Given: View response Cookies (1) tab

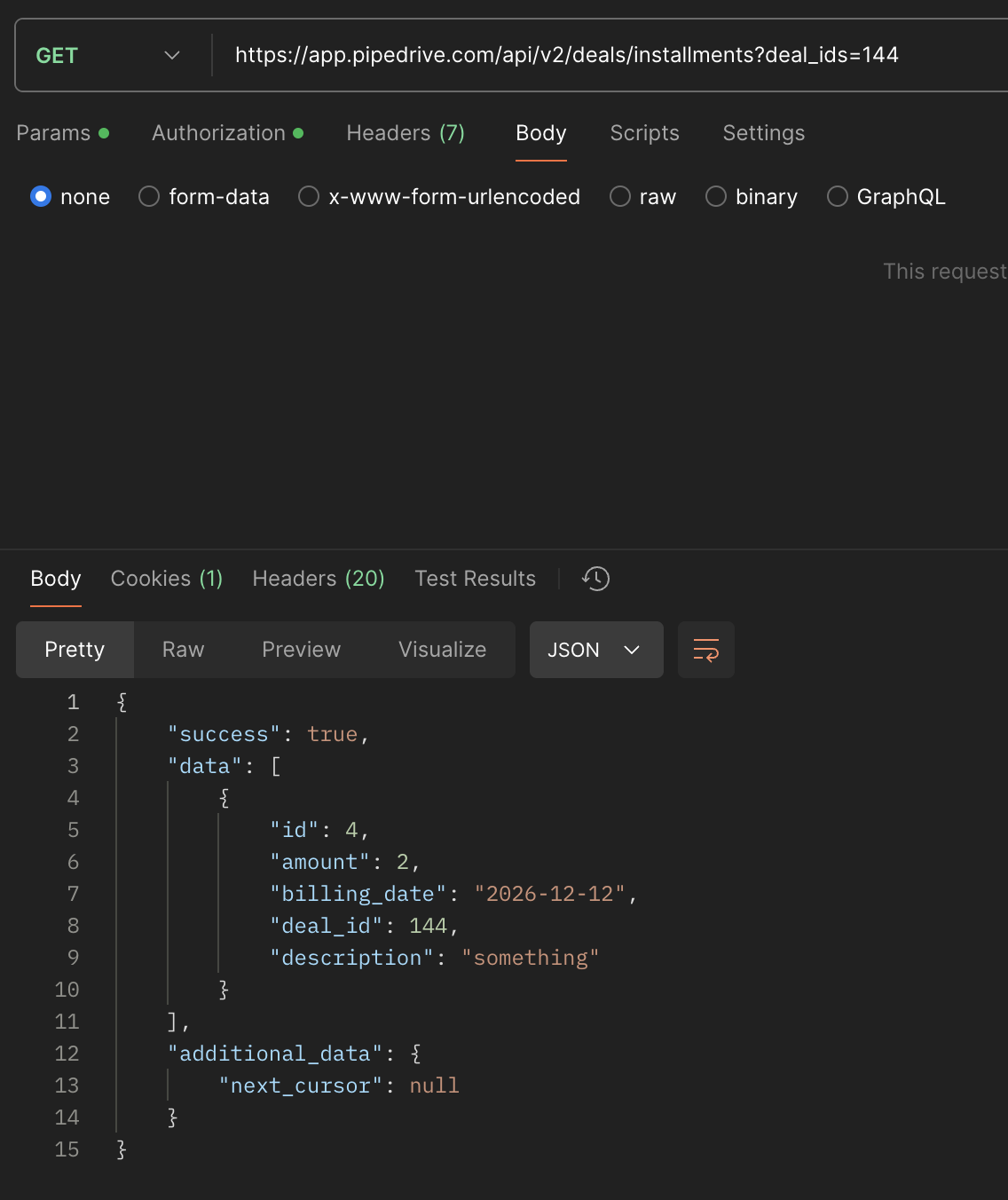Looking at the screenshot, I should point(166,579).
